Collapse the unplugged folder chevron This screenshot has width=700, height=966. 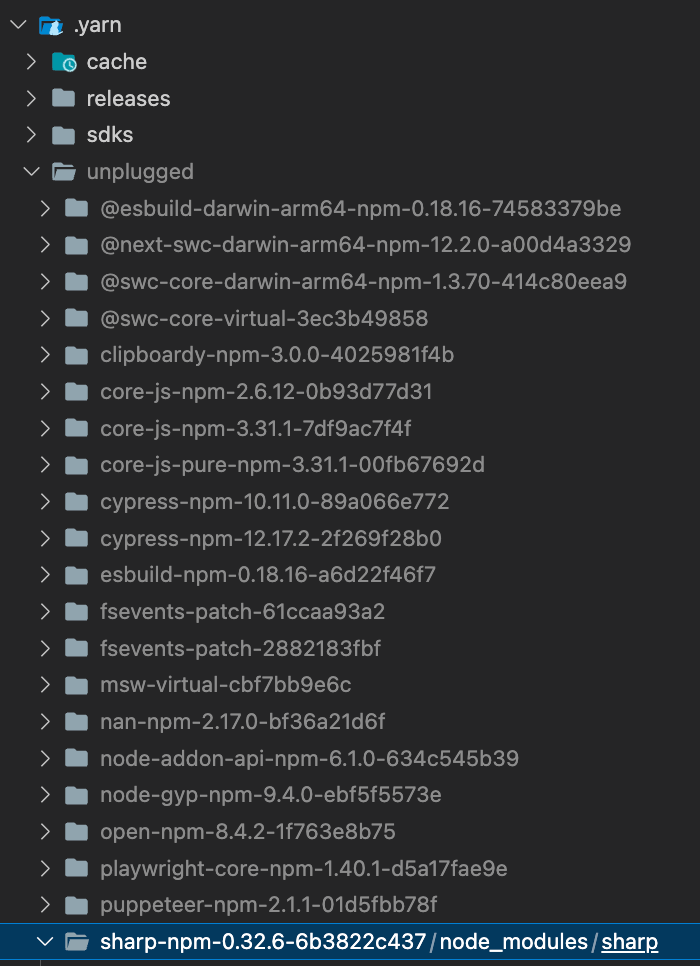point(31,172)
